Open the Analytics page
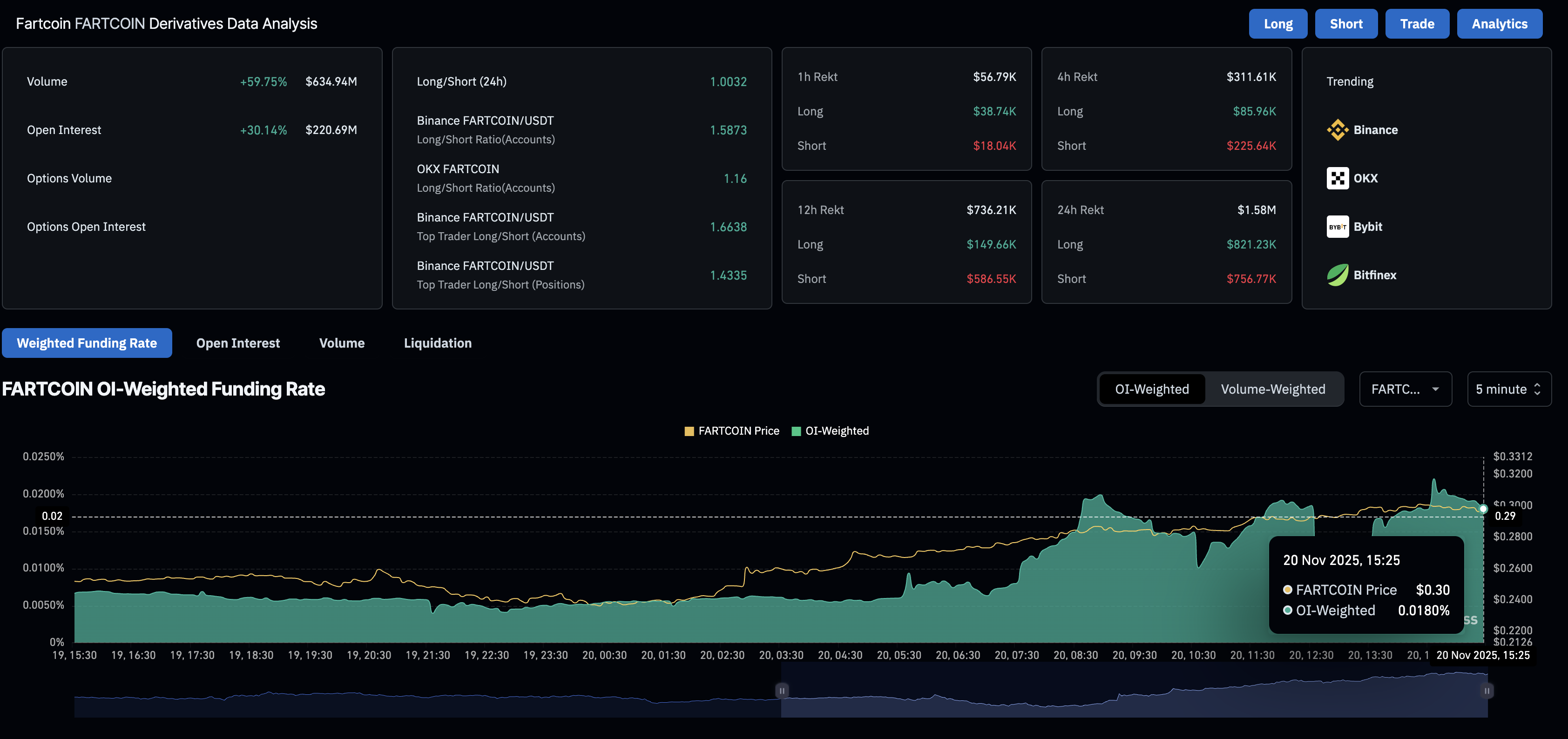 (1499, 23)
